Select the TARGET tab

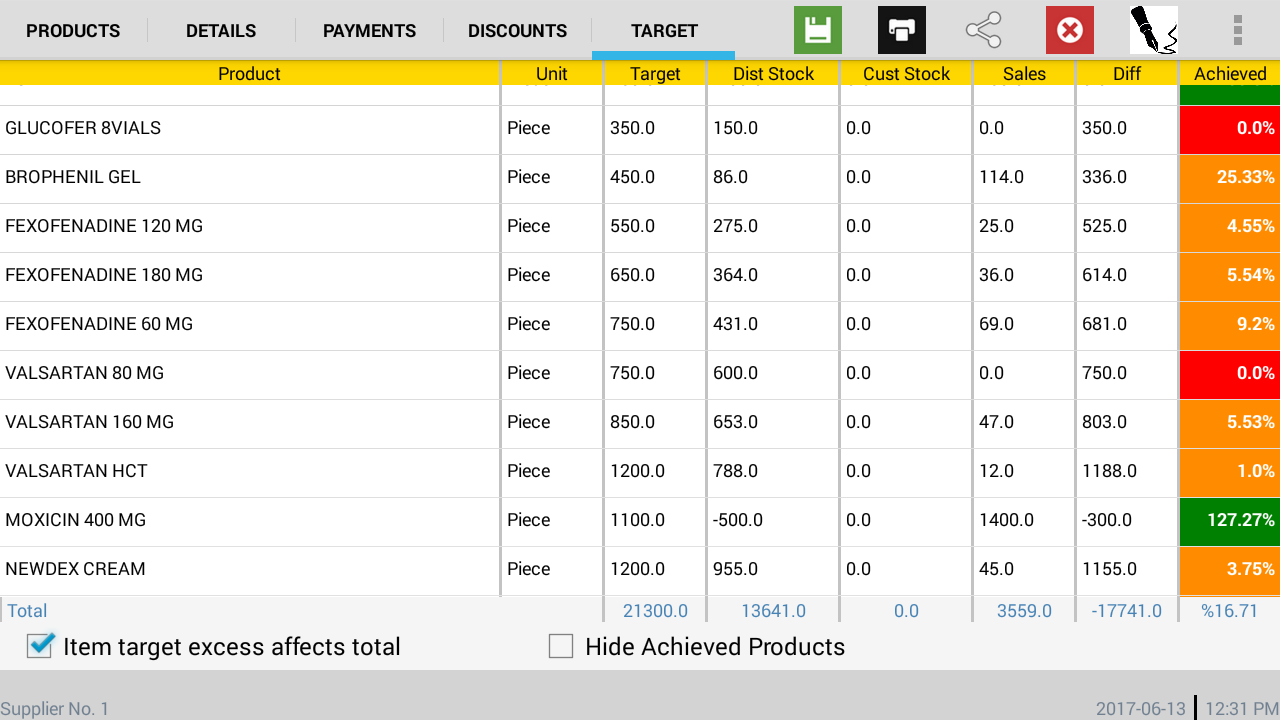(664, 31)
